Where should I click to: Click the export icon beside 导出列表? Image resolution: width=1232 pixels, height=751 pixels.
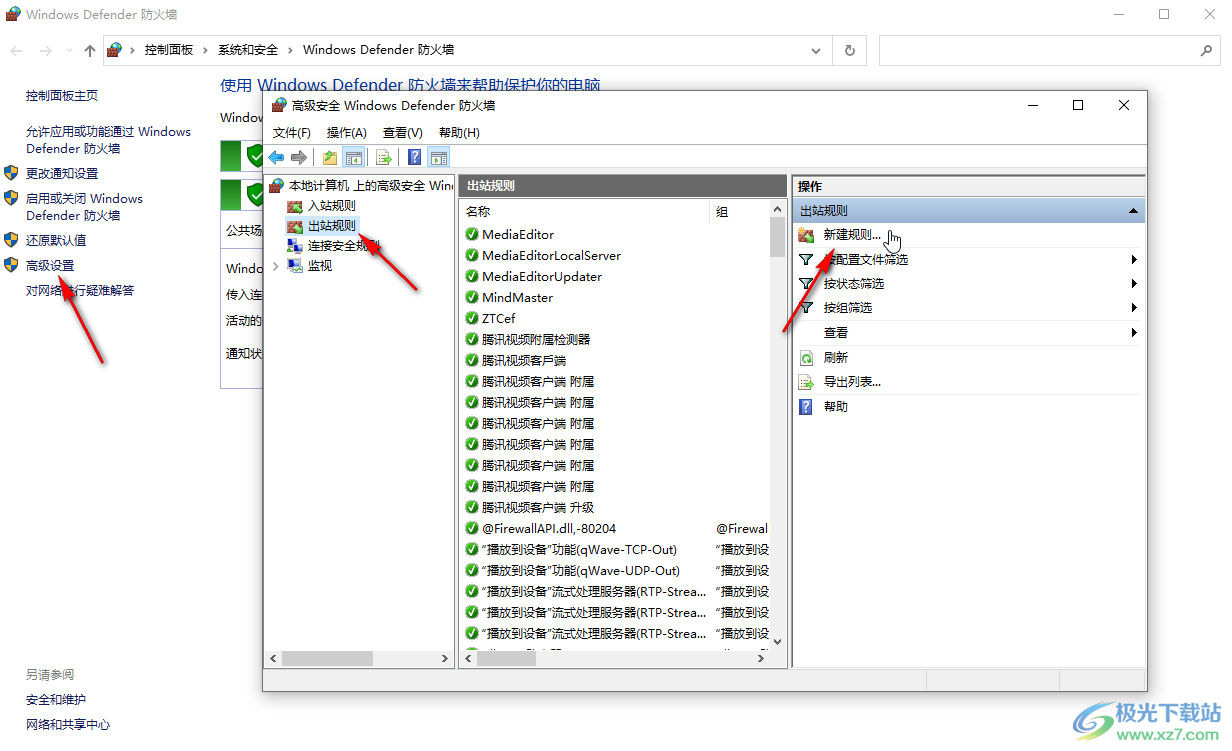tap(806, 382)
